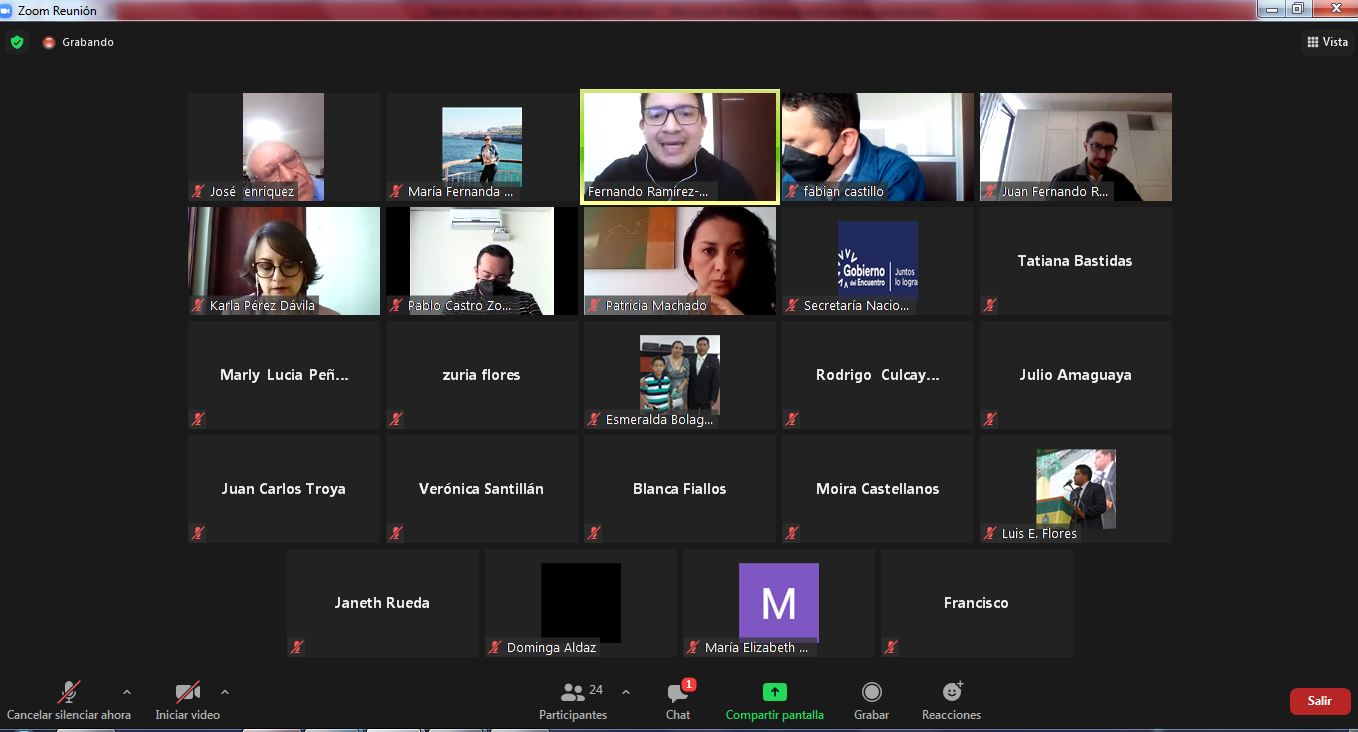Click the Zoom logo in title bar

pyautogui.click(x=7, y=10)
